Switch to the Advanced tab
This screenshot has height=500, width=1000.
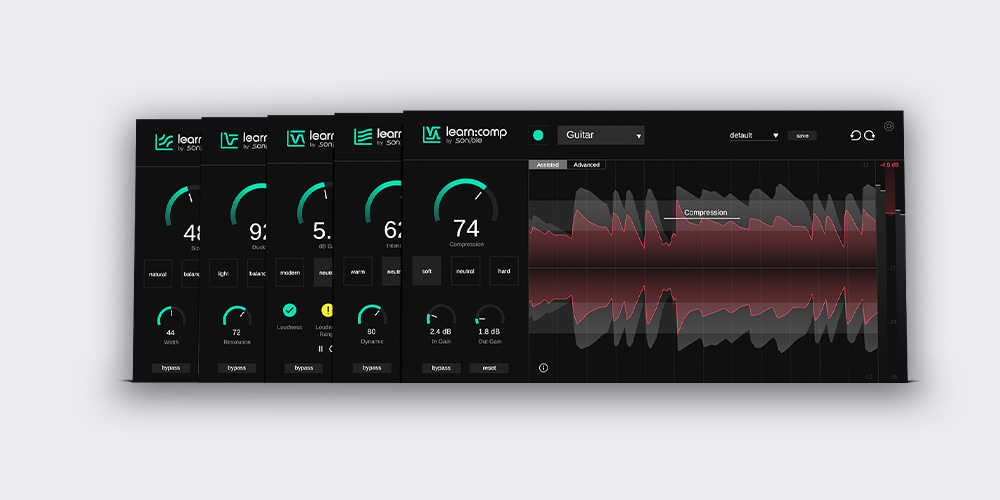[x=586, y=165]
